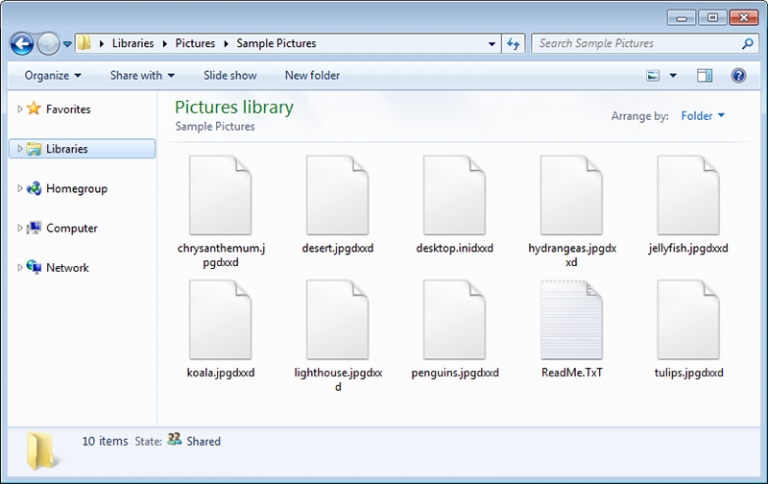Select the desktop.inidxxd file icon
Screen dimensions: 768x484
(x=454, y=196)
